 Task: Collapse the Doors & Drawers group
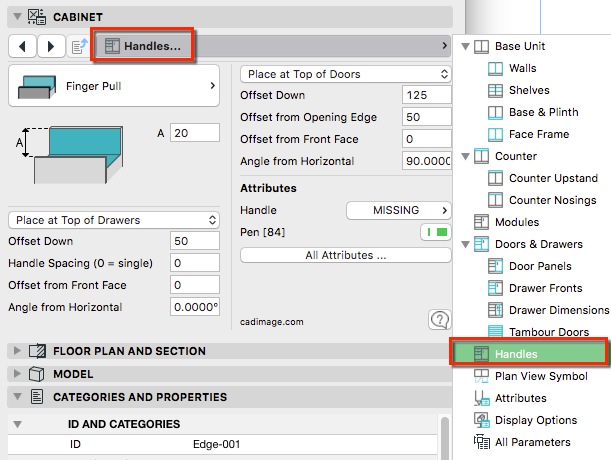pyautogui.click(x=466, y=245)
